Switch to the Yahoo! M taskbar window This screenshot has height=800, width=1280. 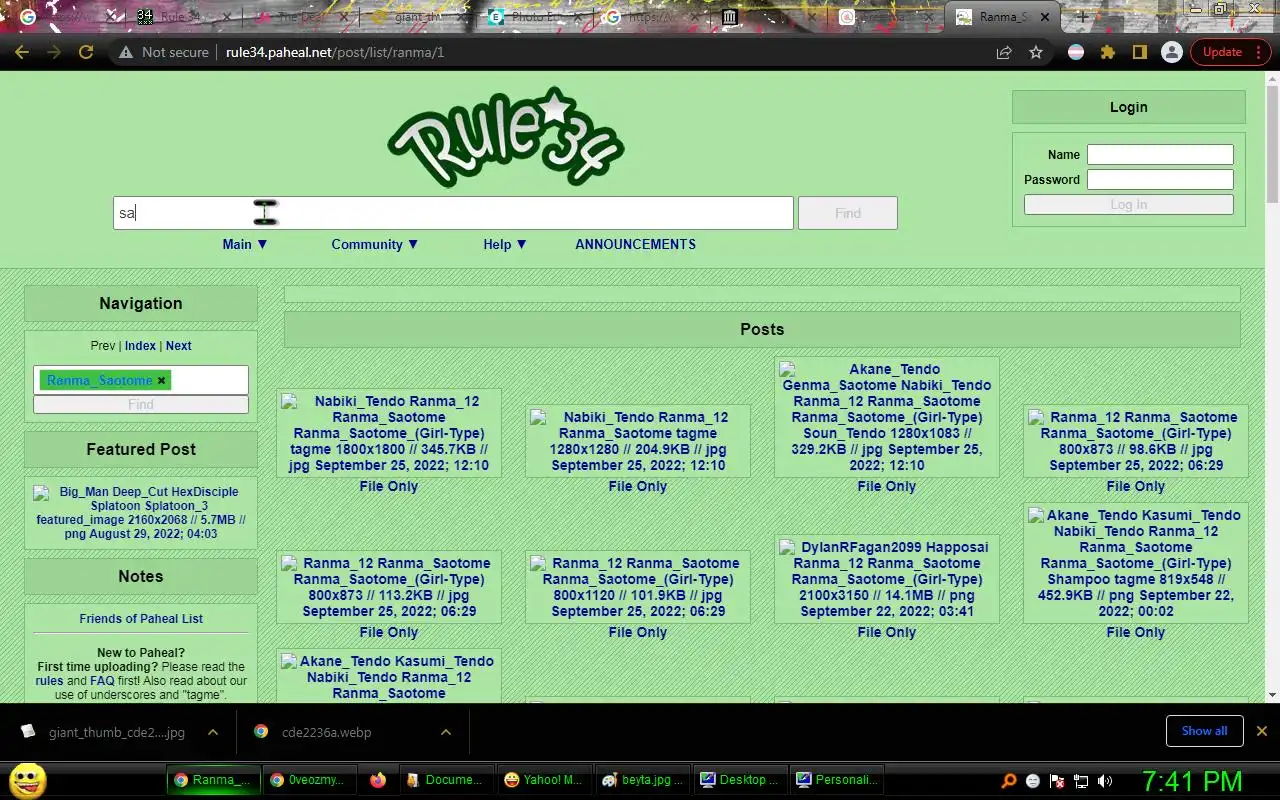(x=544, y=780)
